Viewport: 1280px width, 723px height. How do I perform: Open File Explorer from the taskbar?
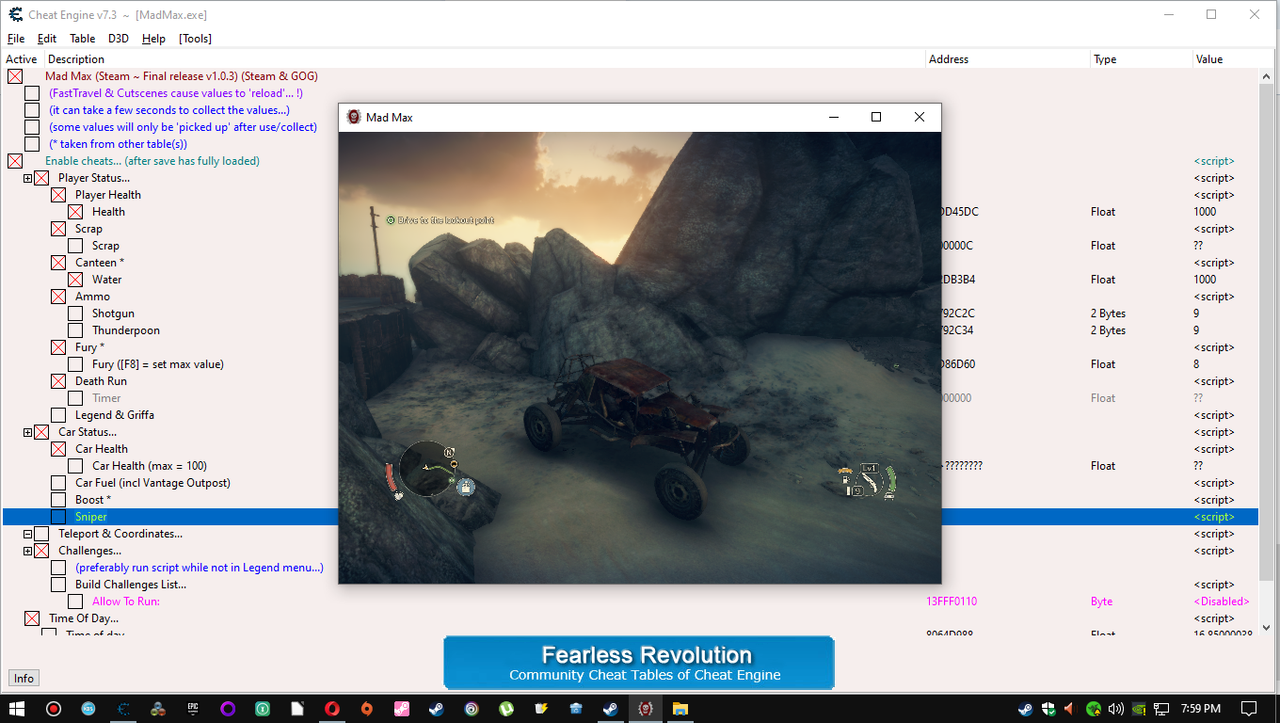click(x=680, y=709)
